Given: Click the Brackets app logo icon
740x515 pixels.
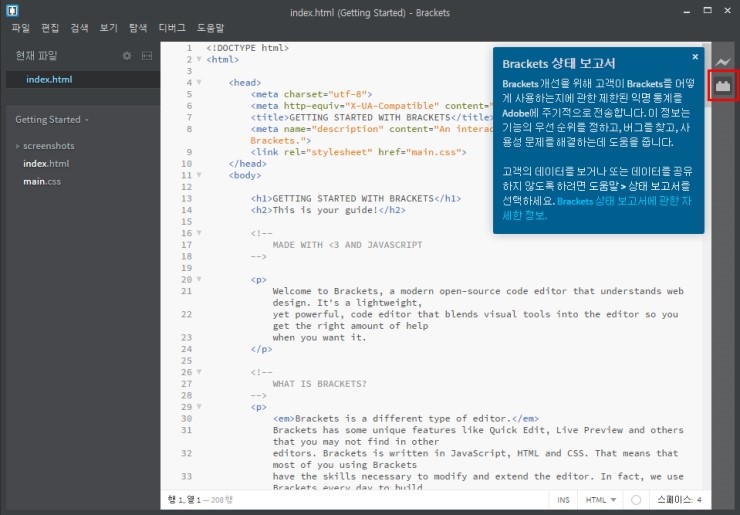Looking at the screenshot, I should pyautogui.click(x=12, y=10).
